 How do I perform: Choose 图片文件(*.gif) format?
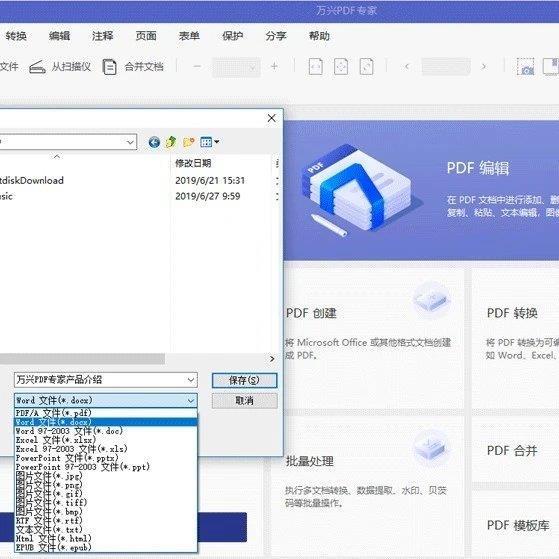(x=106, y=494)
